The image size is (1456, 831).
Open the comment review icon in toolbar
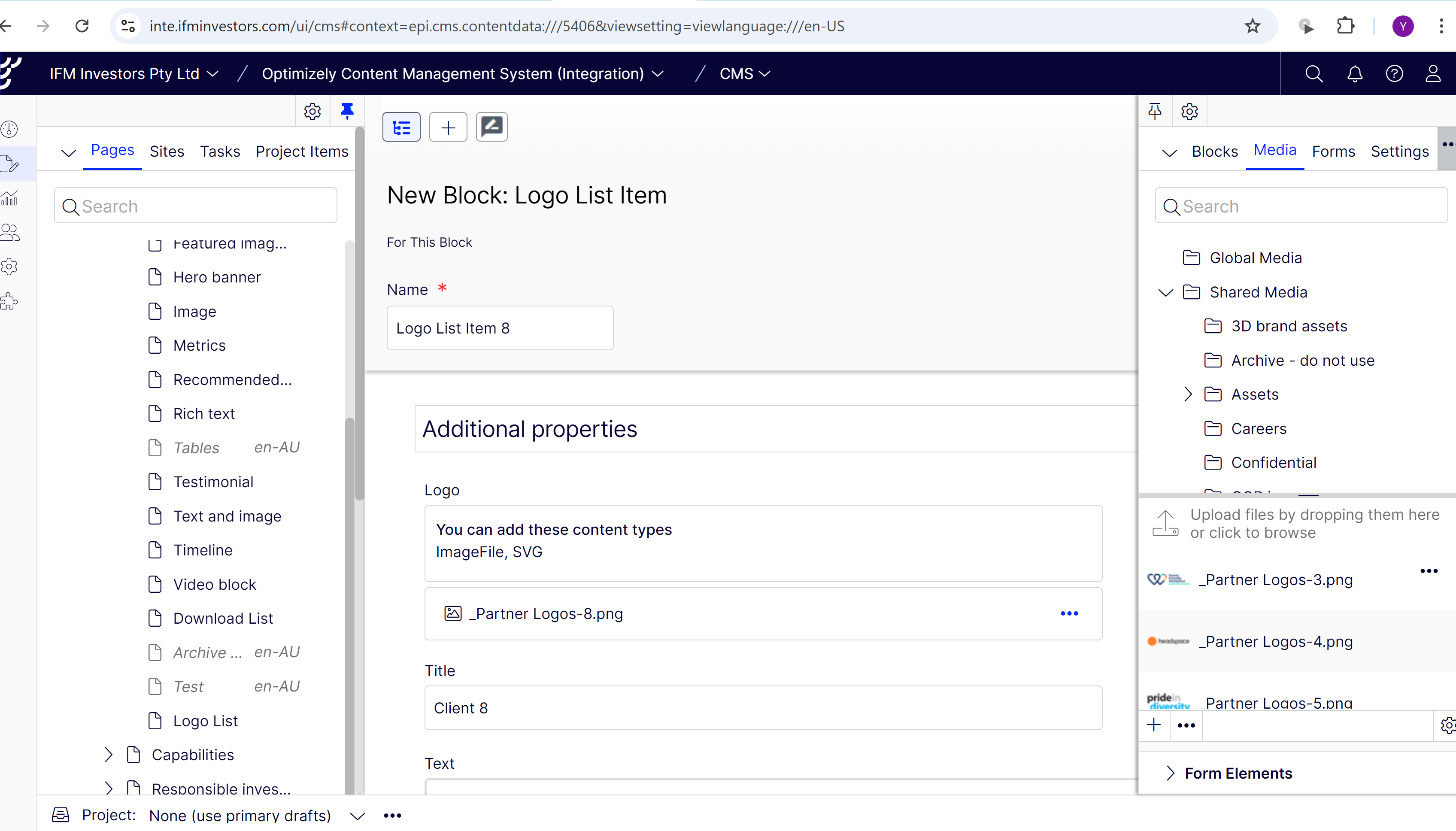[x=491, y=127]
